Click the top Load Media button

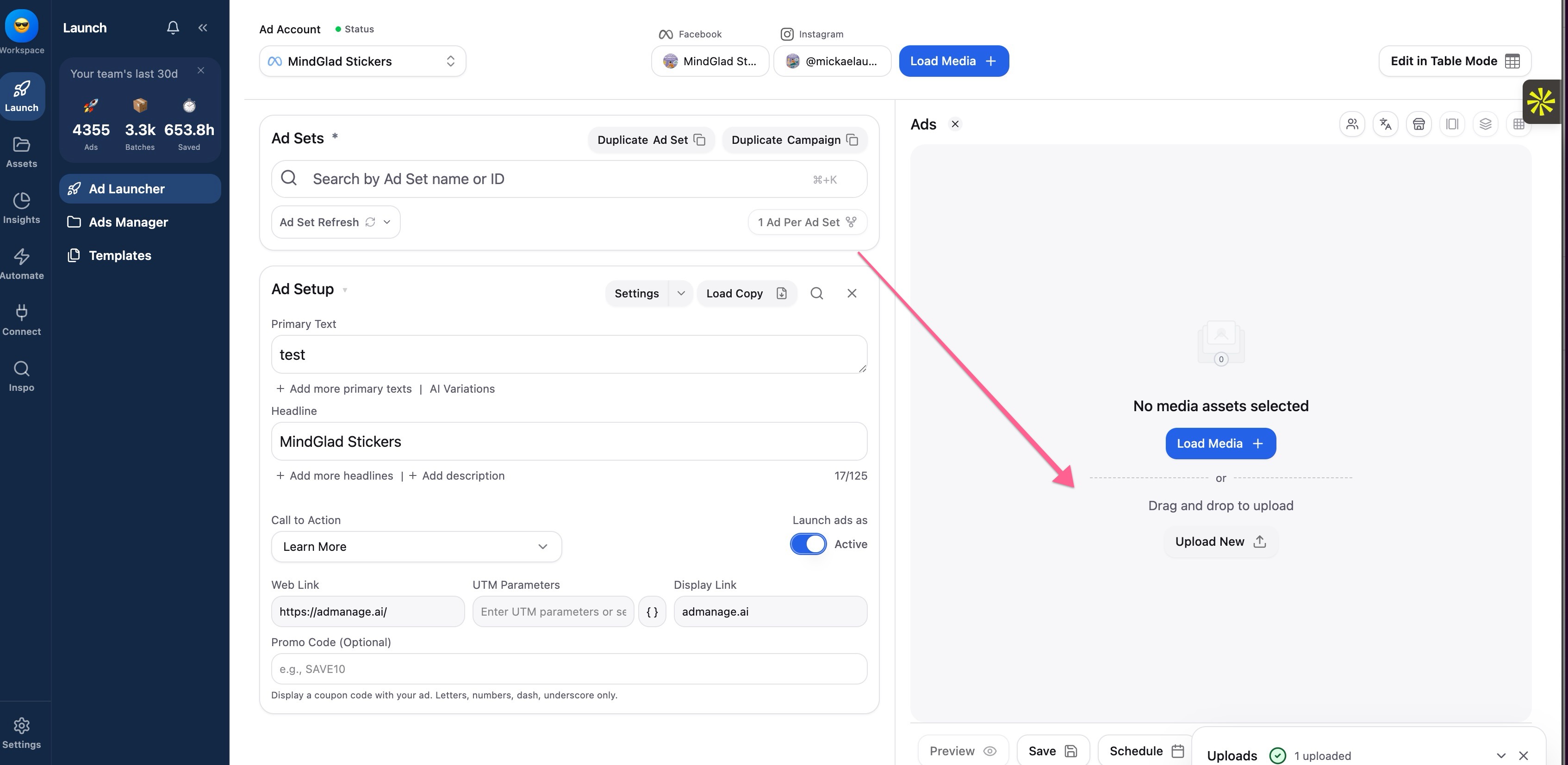954,61
